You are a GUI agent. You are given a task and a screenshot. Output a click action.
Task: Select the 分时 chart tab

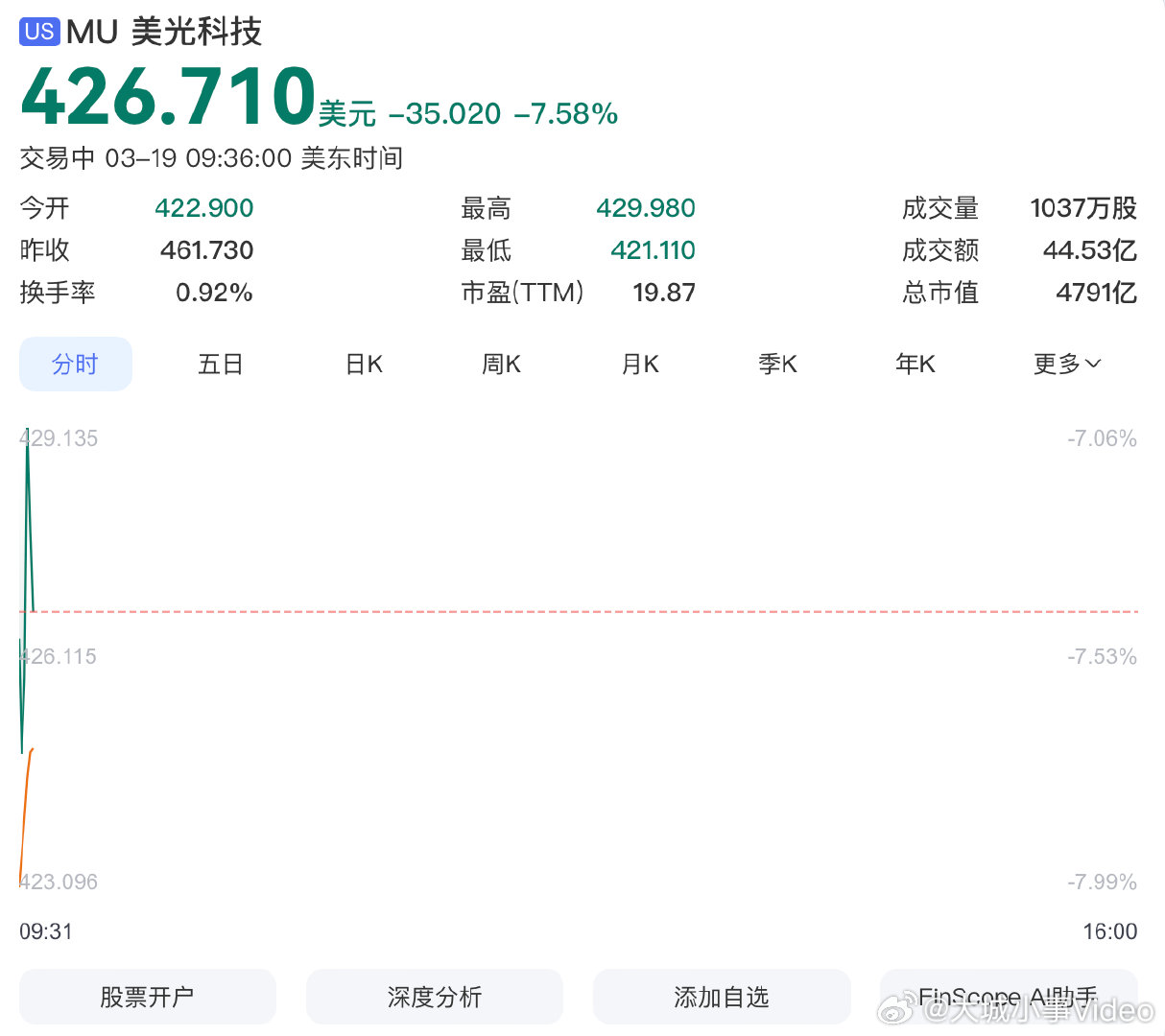click(x=76, y=364)
